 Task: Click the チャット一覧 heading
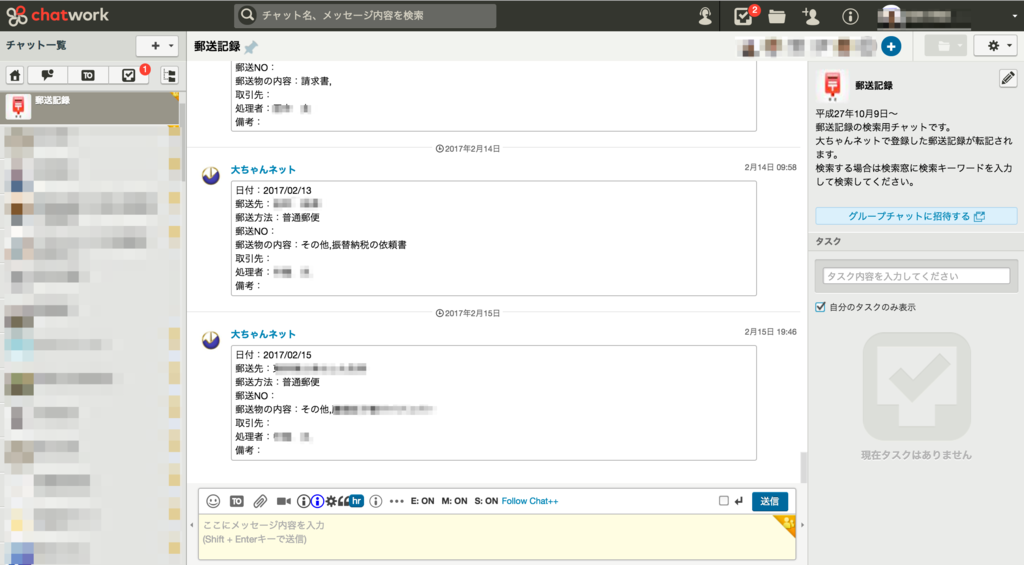tap(36, 45)
